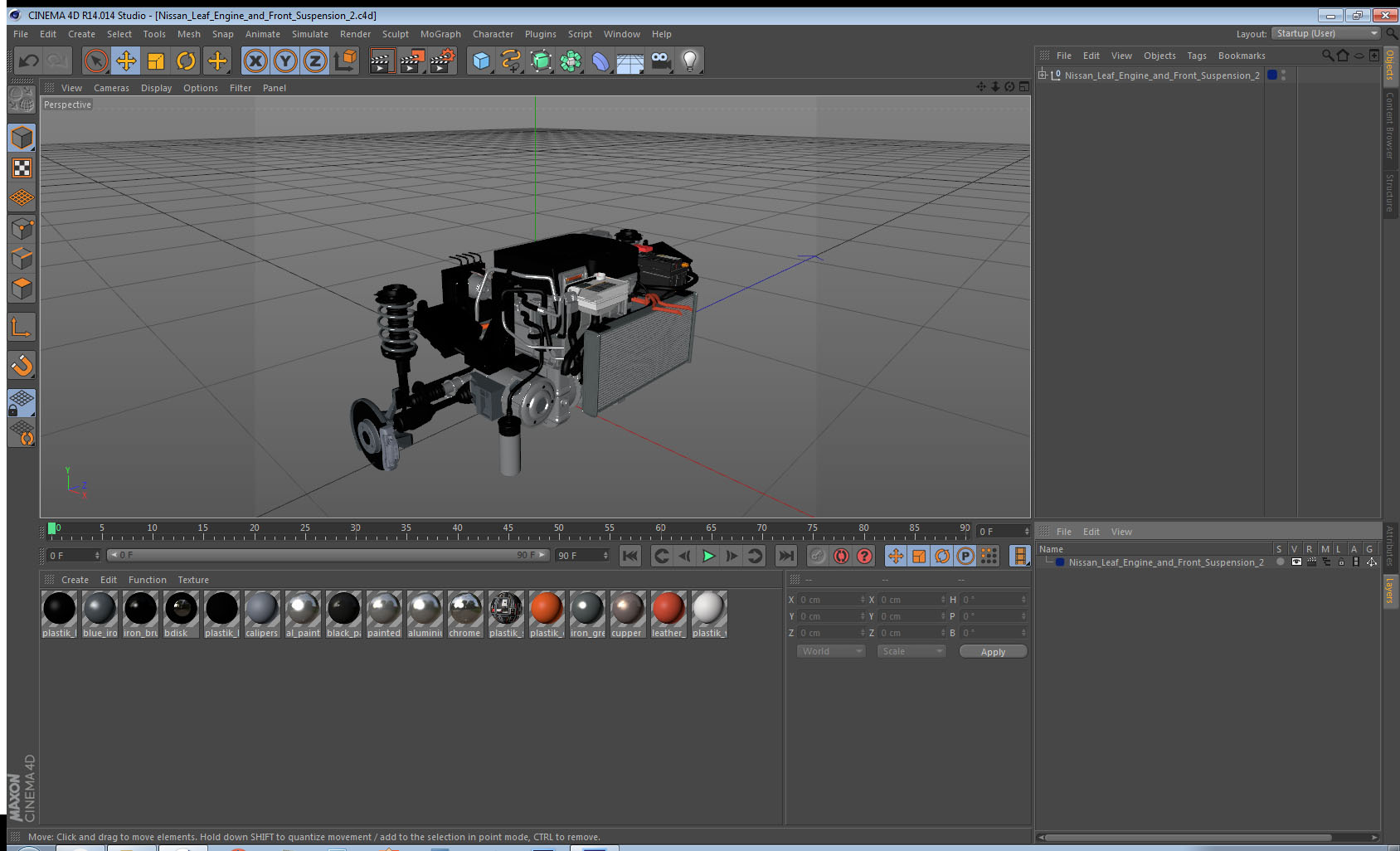Screen dimensions: 1400x851
Task: Add floor environment object icon
Action: coord(630,61)
